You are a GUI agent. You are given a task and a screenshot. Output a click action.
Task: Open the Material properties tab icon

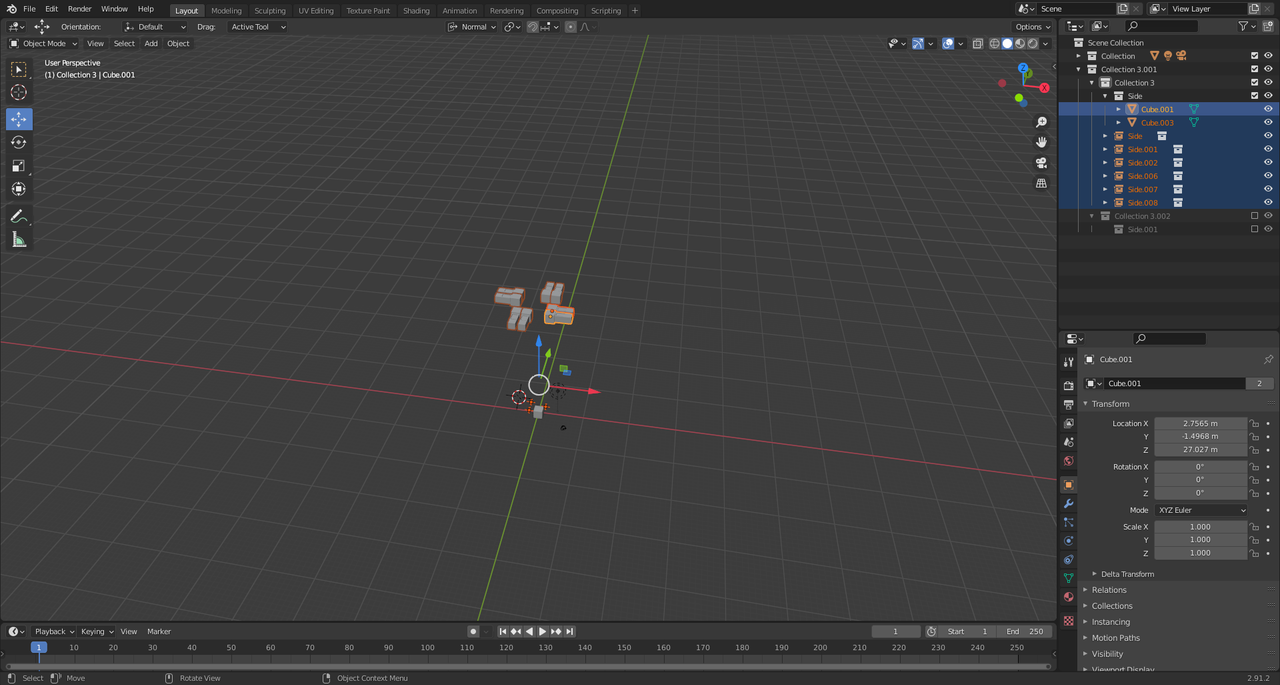pyautogui.click(x=1069, y=597)
